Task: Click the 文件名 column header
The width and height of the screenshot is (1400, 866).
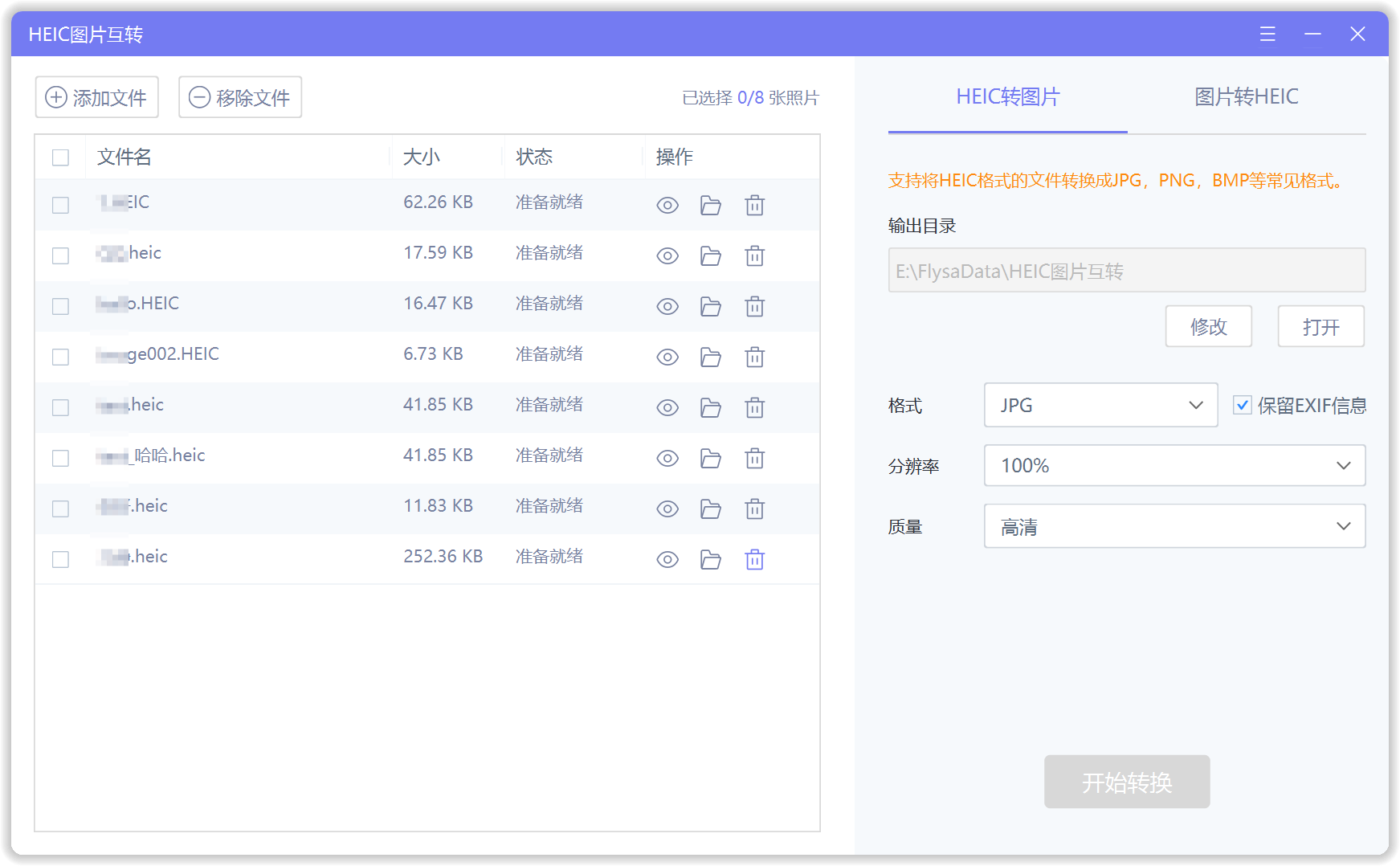Action: tap(124, 157)
